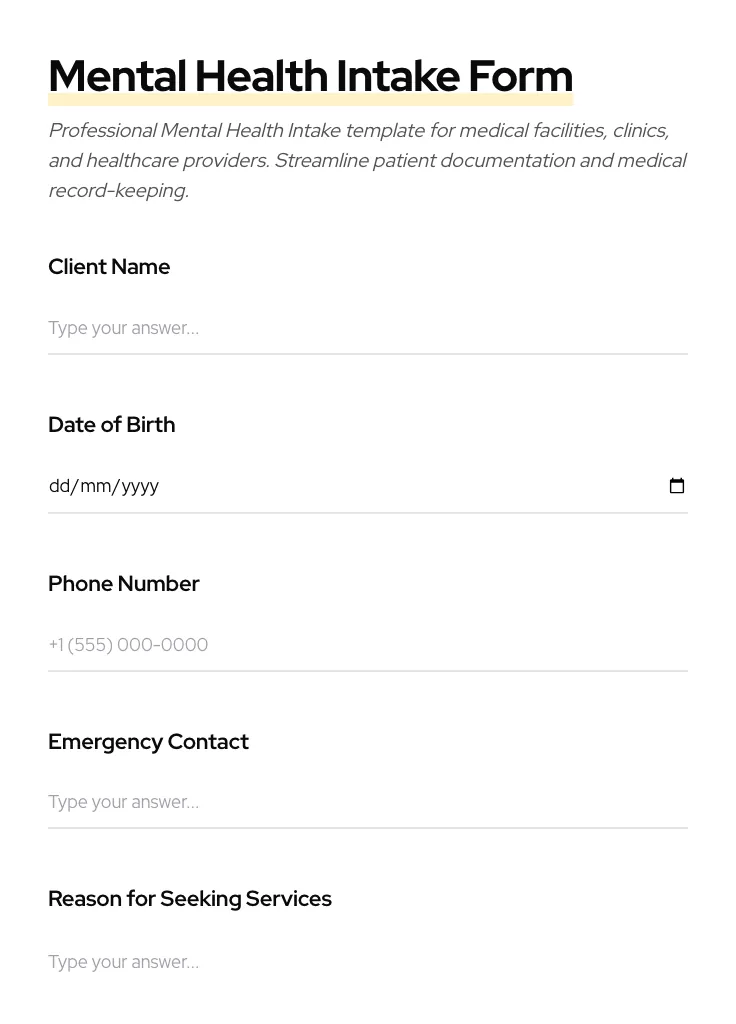Screen dimensions: 736x1024
Task: Click the 'Emergency Contact' field label
Action: pyautogui.click(x=148, y=742)
